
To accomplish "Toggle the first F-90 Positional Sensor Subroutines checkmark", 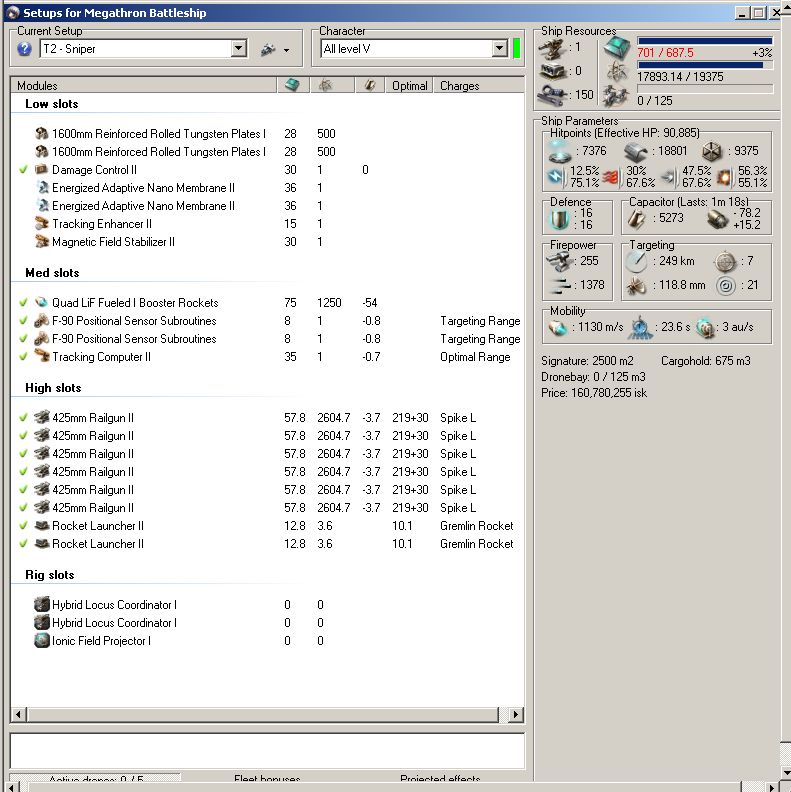I will [x=23, y=321].
